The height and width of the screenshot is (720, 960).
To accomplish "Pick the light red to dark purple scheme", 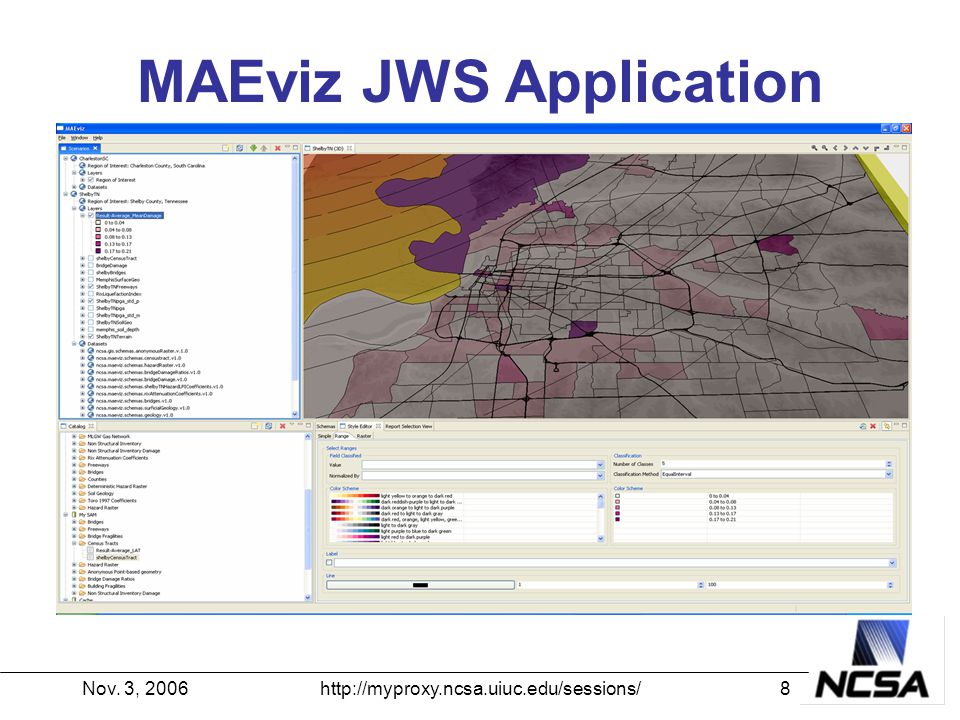I will pyautogui.click(x=396, y=537).
